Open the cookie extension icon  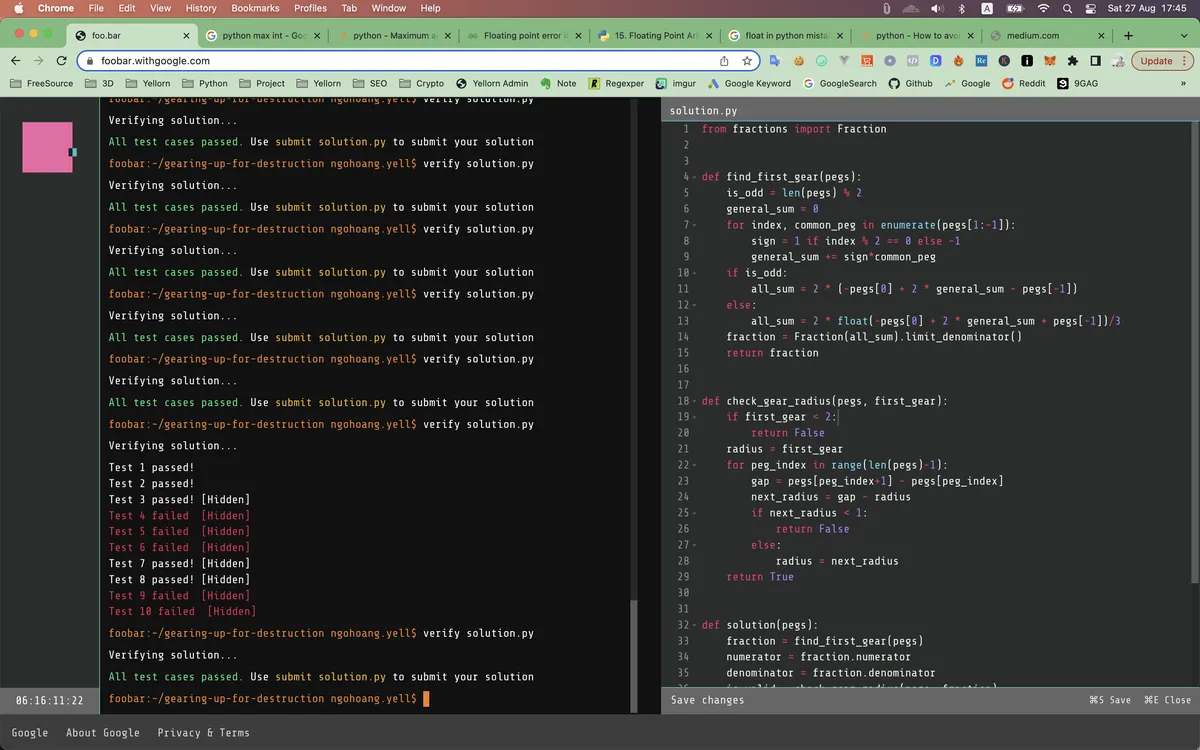point(798,61)
